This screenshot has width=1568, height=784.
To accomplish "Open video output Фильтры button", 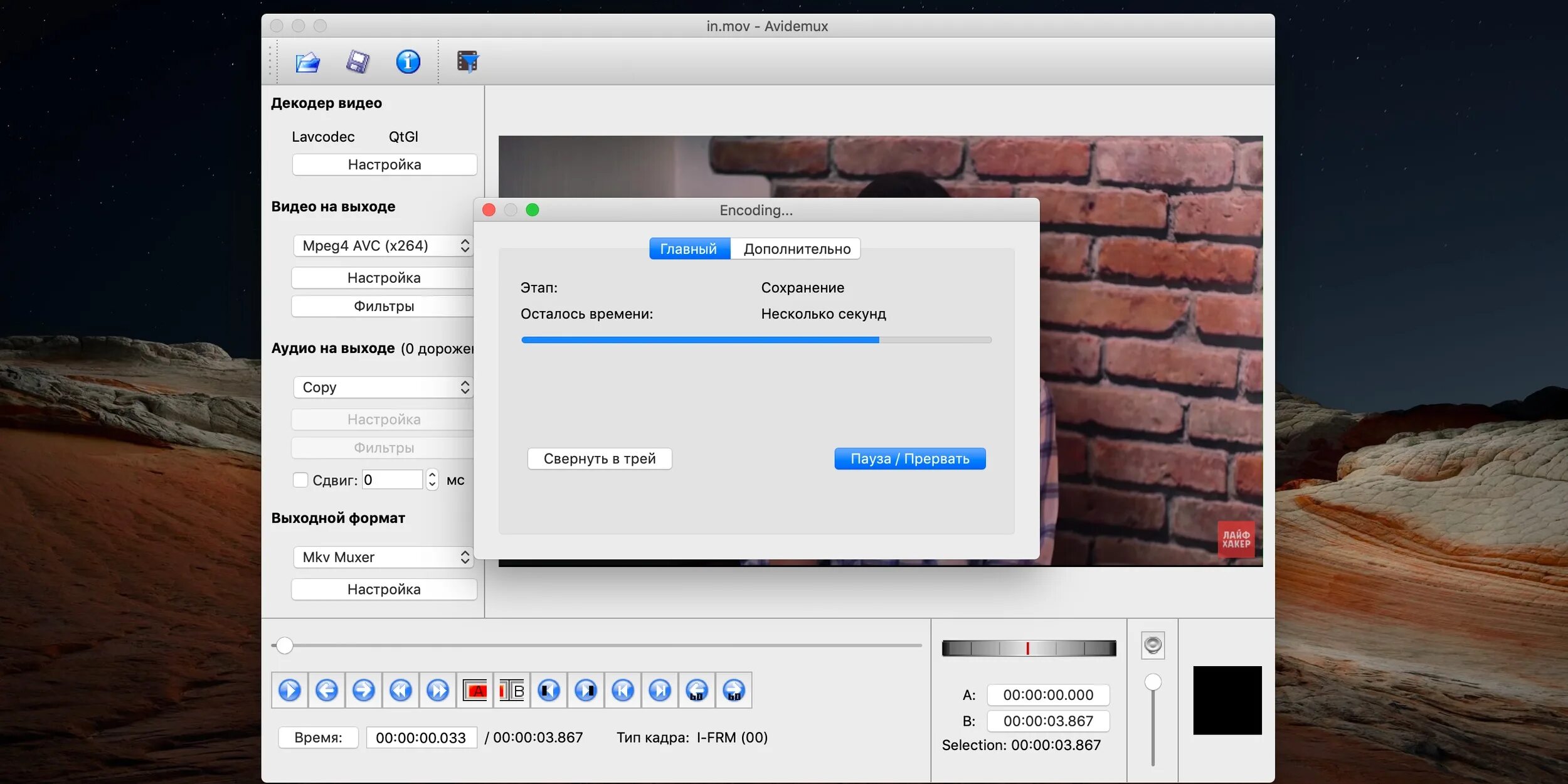I will [383, 306].
